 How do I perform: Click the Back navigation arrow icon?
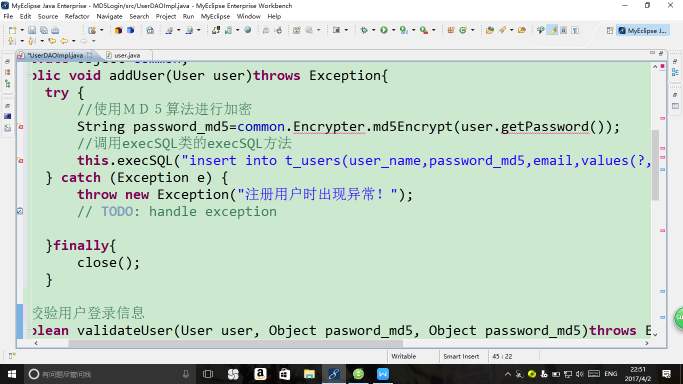click(64, 41)
